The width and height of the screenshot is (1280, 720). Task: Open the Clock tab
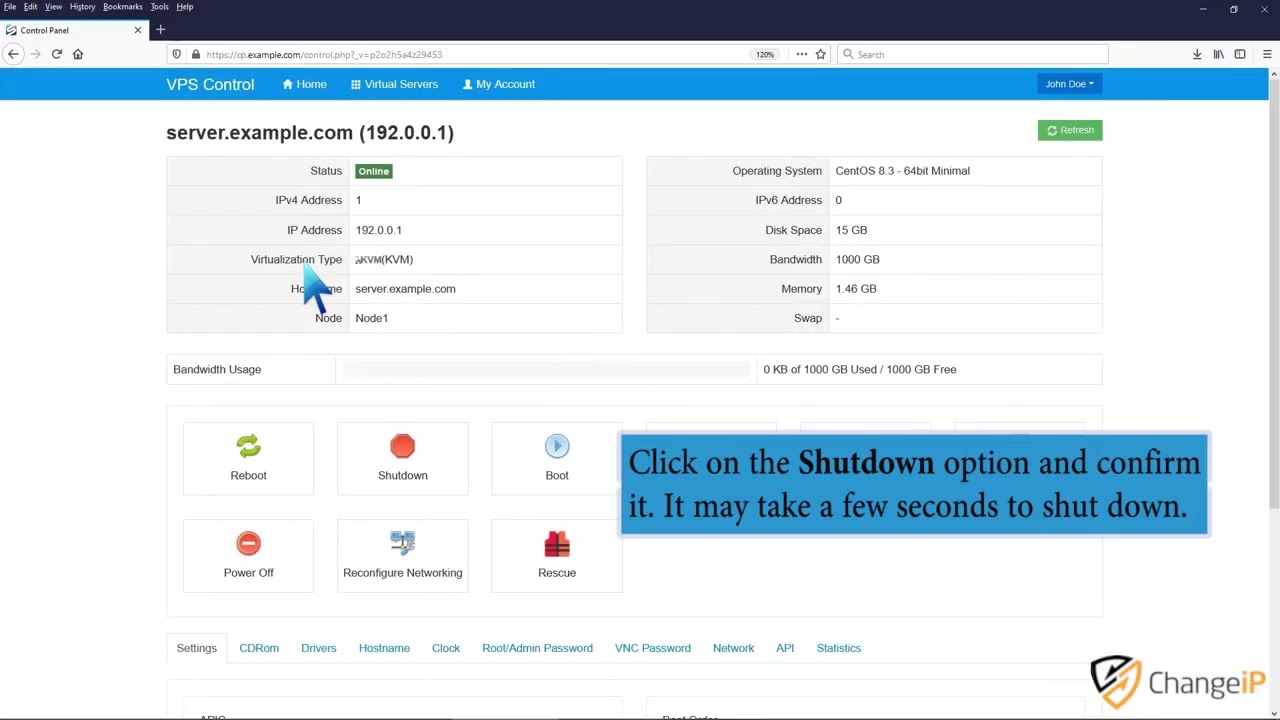coord(446,648)
